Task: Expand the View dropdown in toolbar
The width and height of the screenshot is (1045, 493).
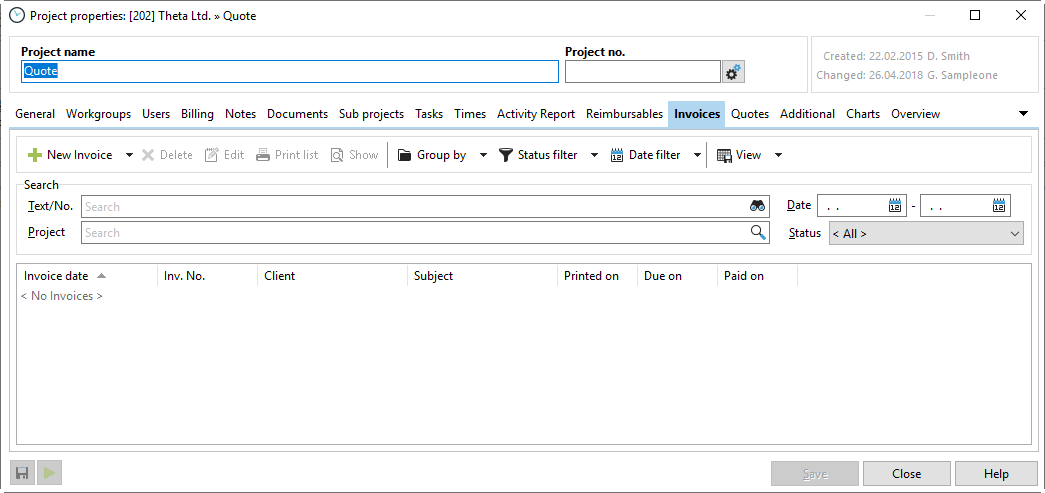Action: pos(778,155)
